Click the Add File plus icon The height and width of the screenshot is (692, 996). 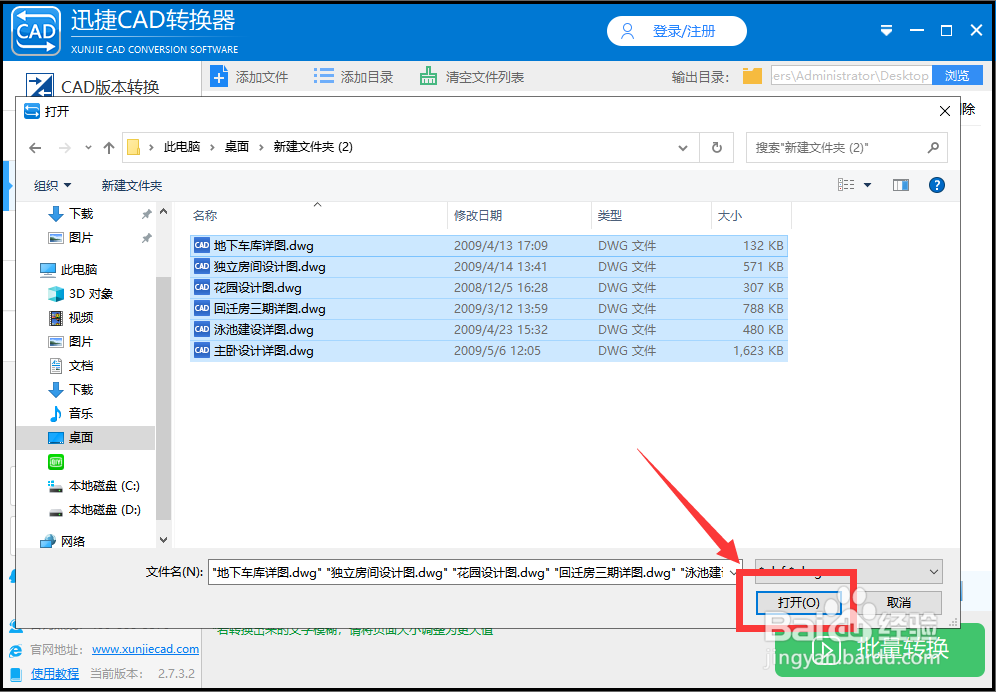[x=219, y=76]
